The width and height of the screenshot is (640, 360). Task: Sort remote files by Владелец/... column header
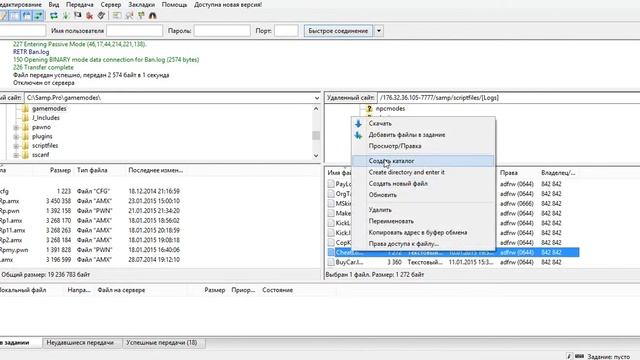[558, 173]
